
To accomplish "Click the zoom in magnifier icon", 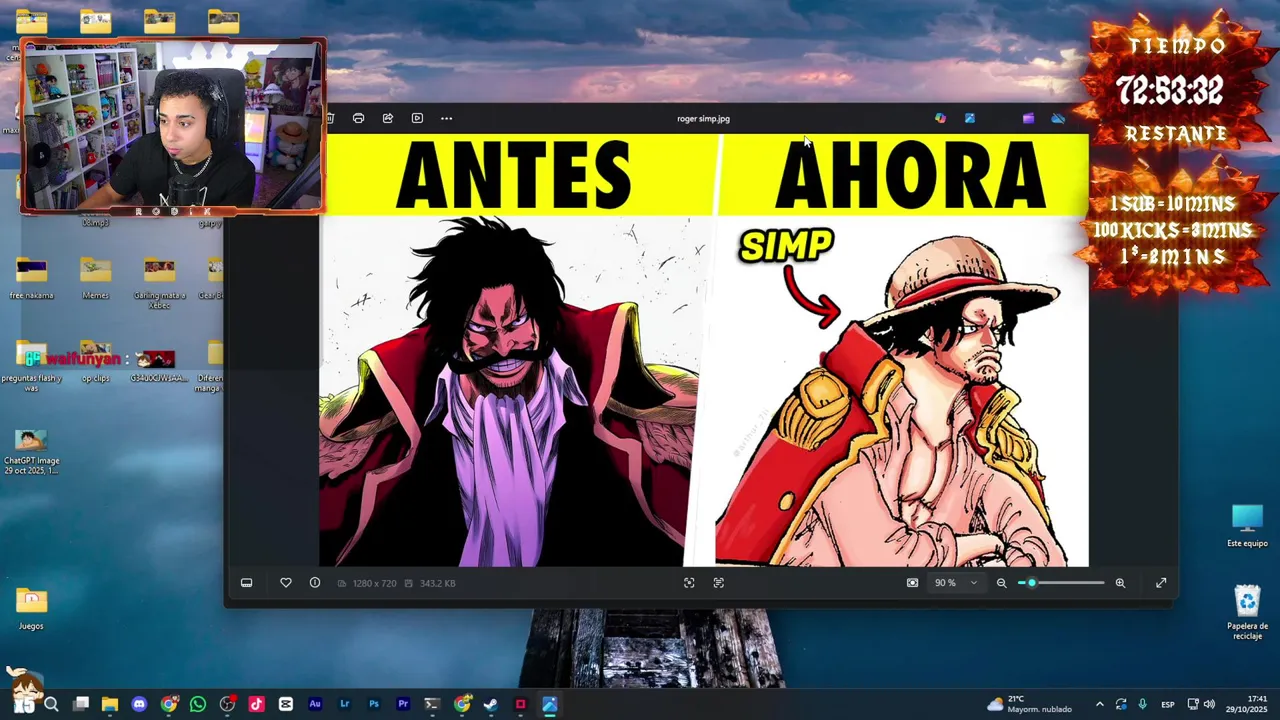I will click(x=1120, y=583).
